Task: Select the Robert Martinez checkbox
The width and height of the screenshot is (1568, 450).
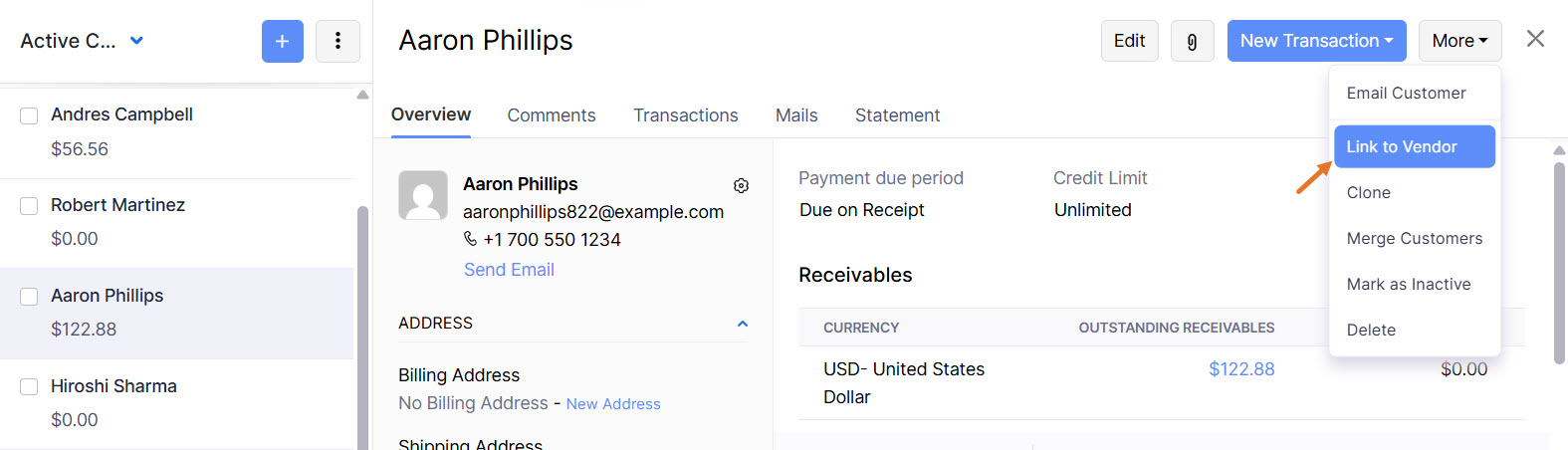Action: [x=30, y=206]
